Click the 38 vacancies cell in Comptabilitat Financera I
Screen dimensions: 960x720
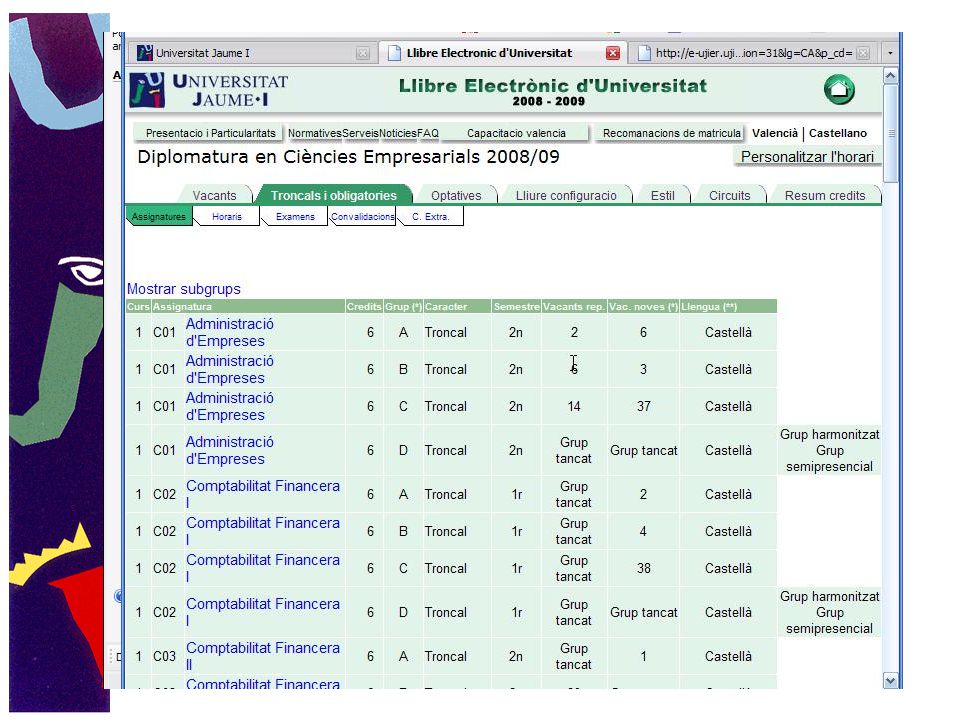(x=643, y=568)
